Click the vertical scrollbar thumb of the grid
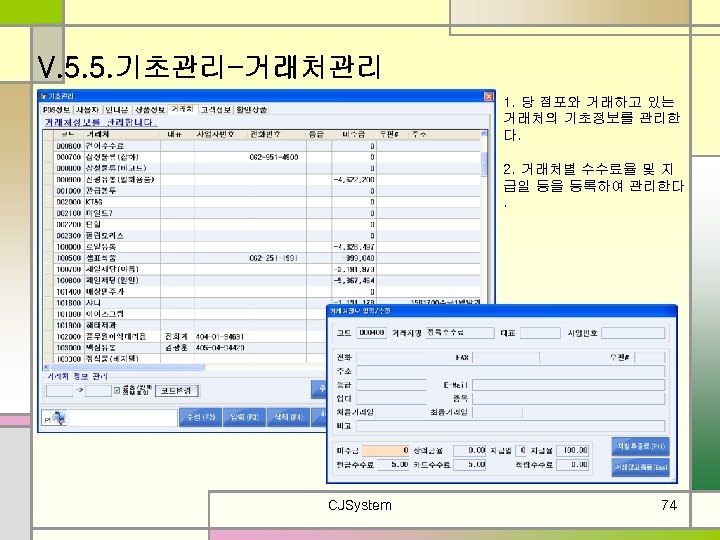The width and height of the screenshot is (720, 540). 484,163
